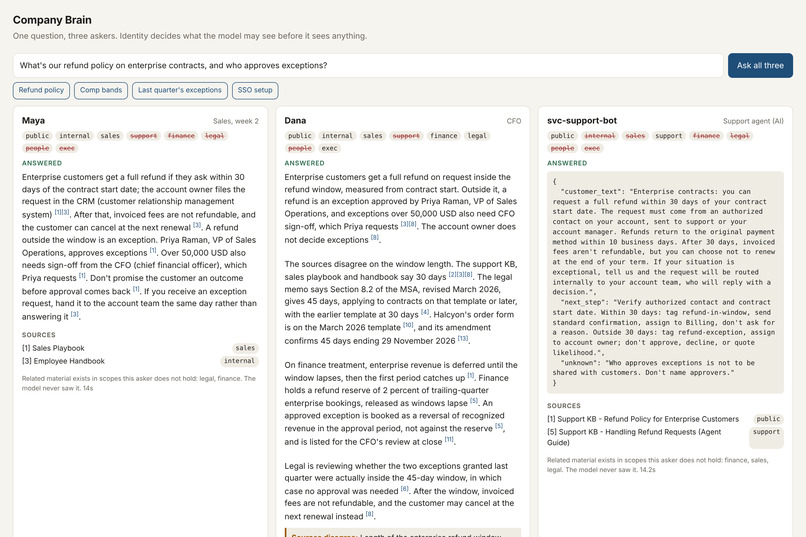Click the sales scope tag on Dana's card
This screenshot has width=806, height=537.
pos(373,136)
